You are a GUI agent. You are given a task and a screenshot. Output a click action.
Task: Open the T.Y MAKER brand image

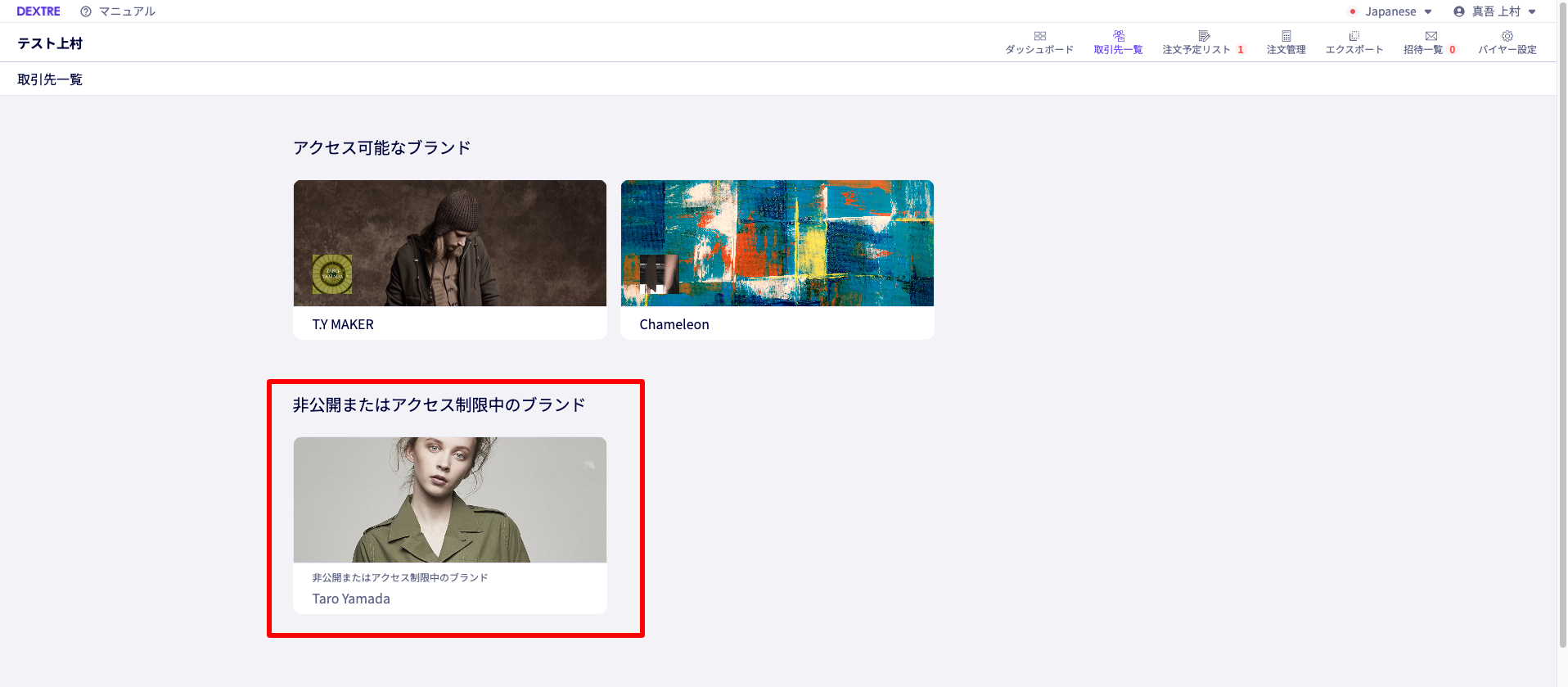(450, 243)
